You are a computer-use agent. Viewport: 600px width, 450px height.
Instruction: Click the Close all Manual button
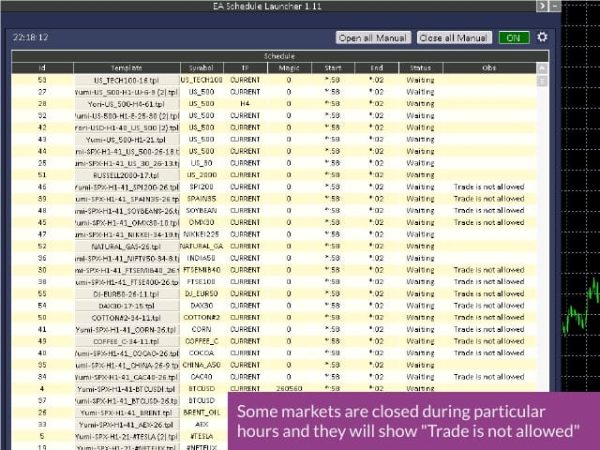pyautogui.click(x=455, y=38)
